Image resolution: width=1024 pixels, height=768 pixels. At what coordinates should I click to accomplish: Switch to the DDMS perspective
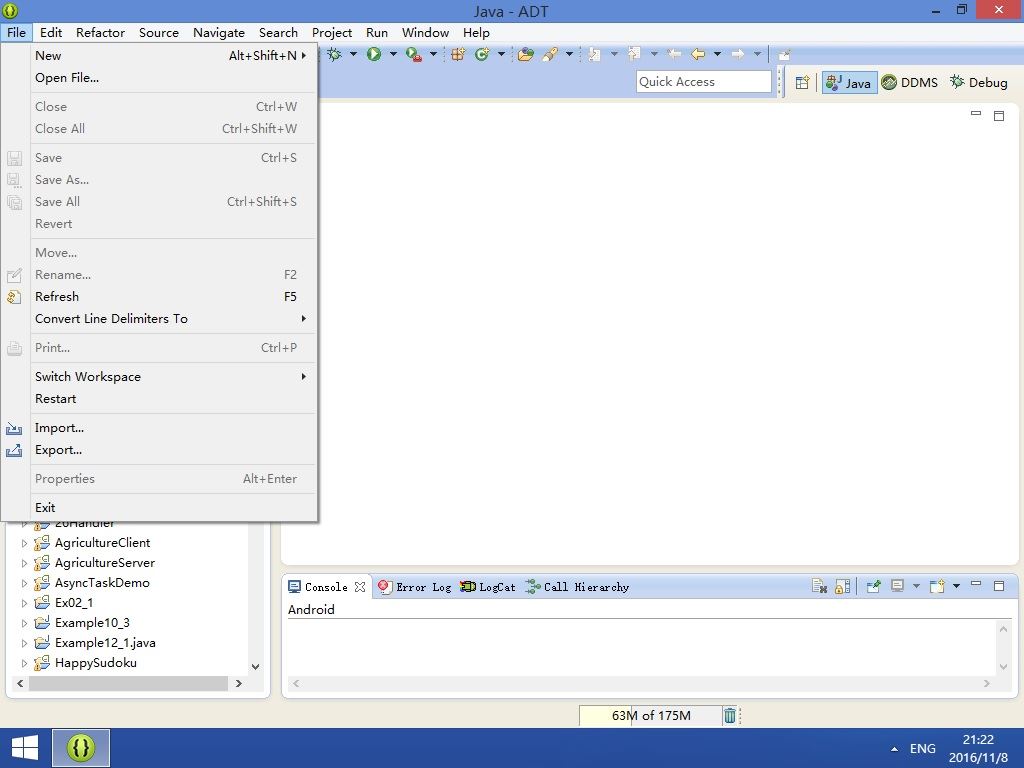pyautogui.click(x=910, y=82)
